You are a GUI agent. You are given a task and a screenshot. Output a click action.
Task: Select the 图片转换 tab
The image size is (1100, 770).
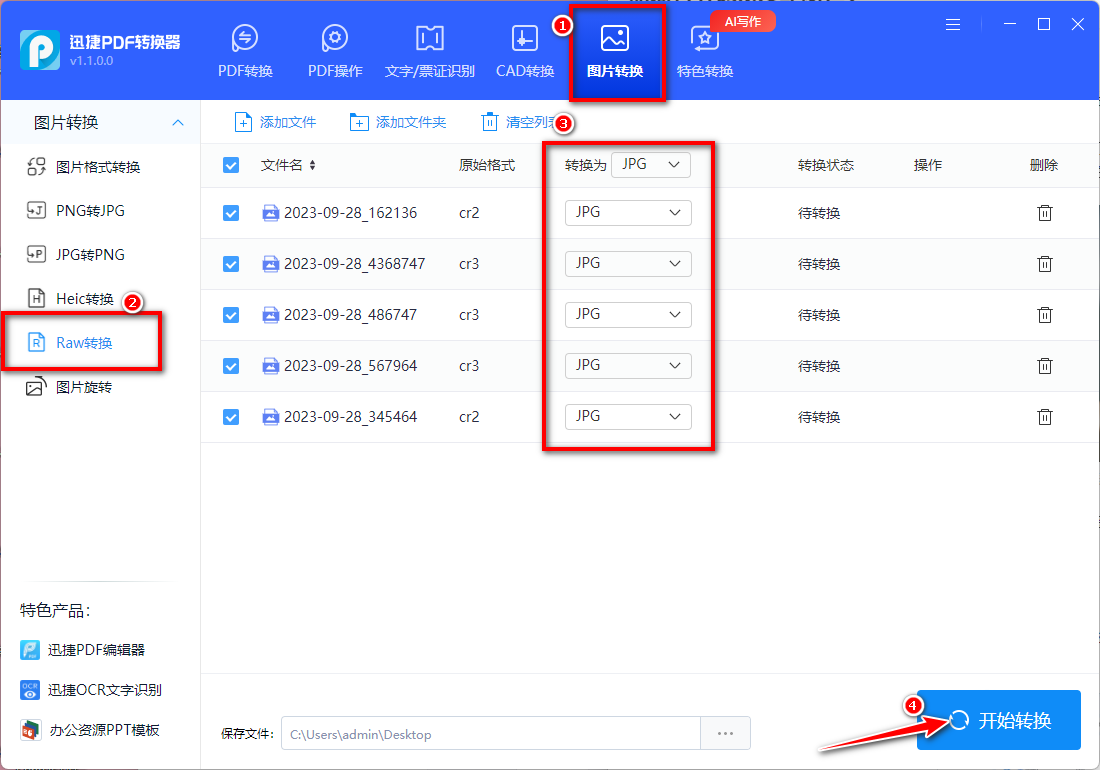pyautogui.click(x=615, y=51)
